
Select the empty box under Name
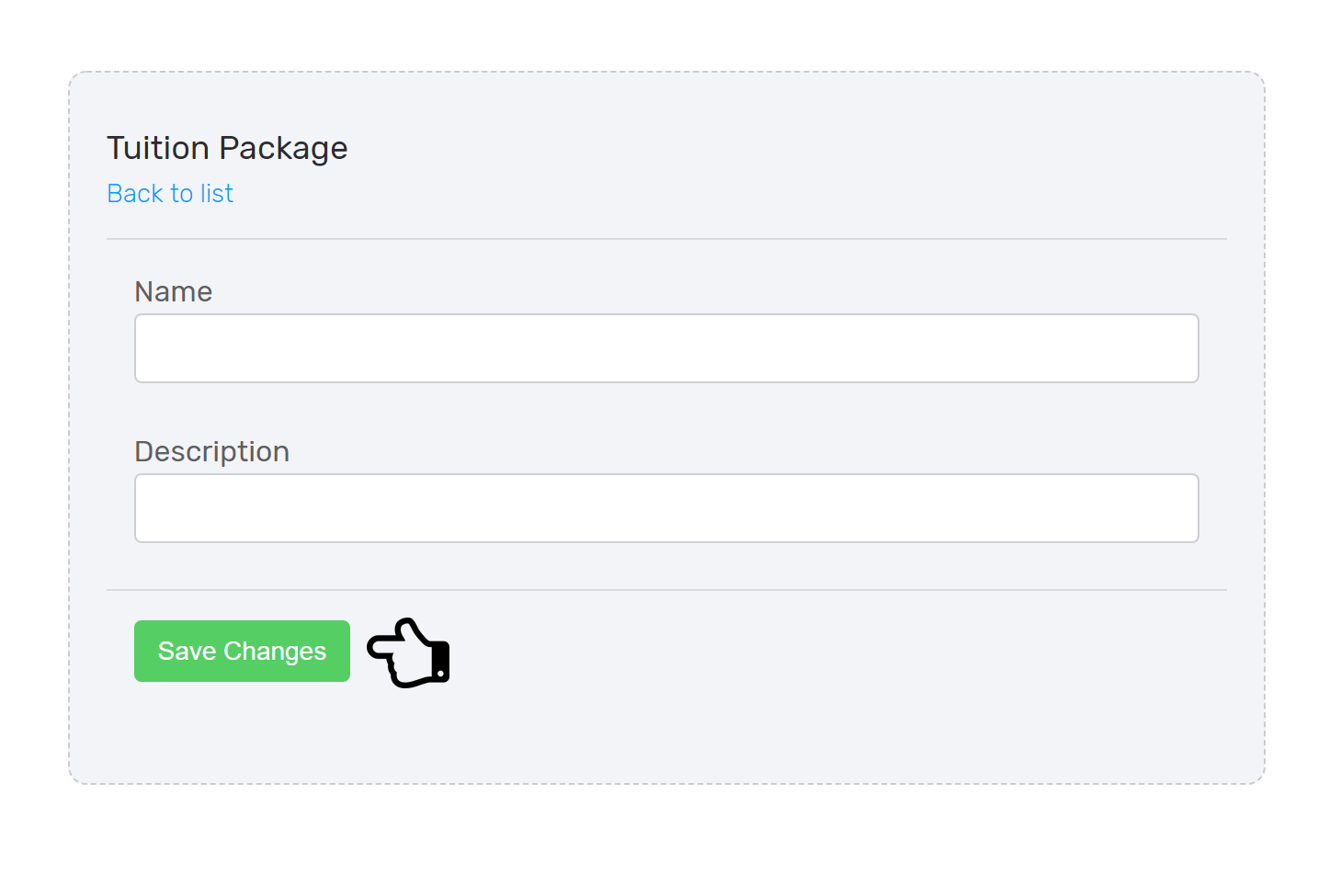point(666,348)
